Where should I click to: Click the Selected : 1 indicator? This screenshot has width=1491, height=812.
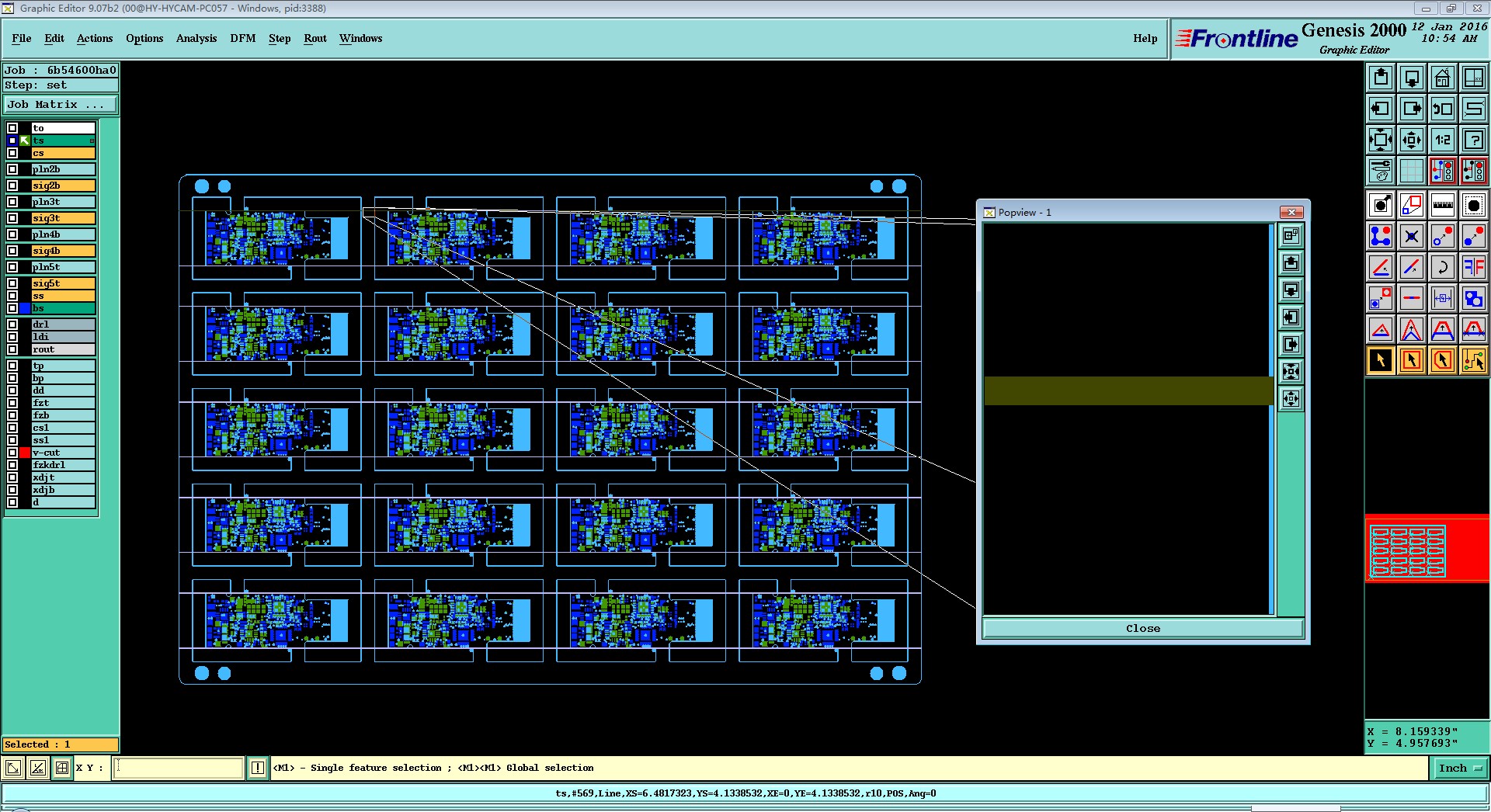click(61, 744)
